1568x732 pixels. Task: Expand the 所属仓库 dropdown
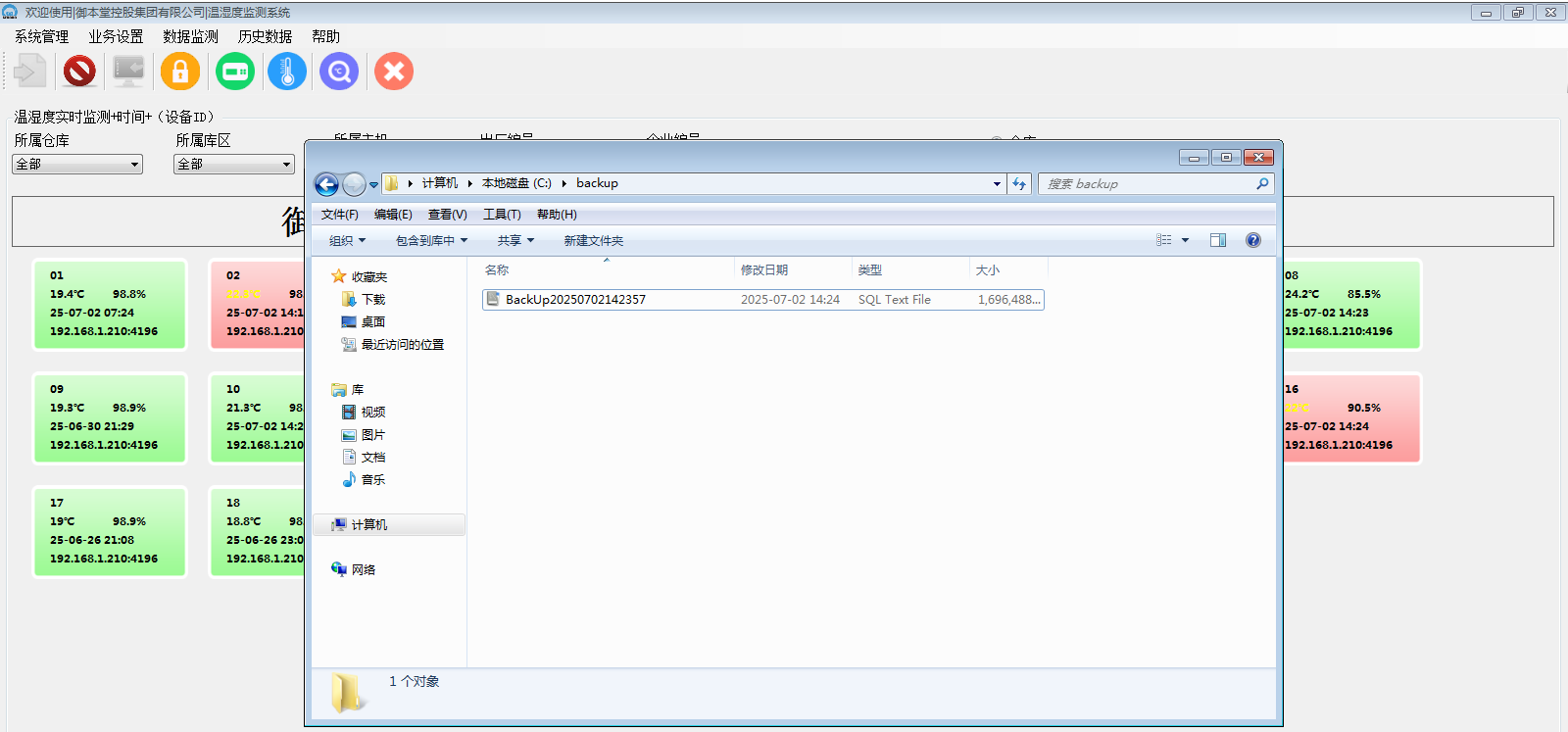[77, 165]
